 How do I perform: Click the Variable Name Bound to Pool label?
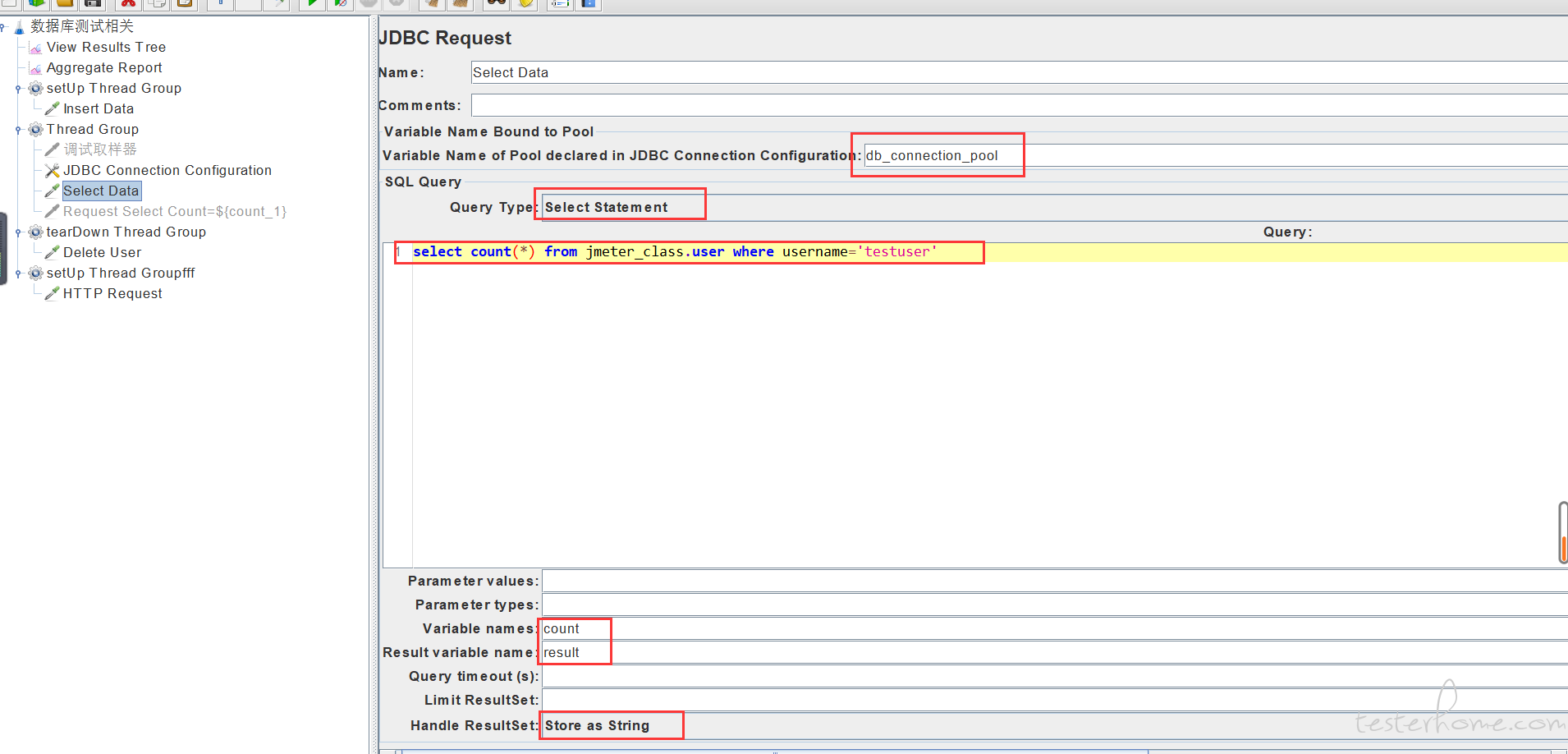pyautogui.click(x=488, y=131)
